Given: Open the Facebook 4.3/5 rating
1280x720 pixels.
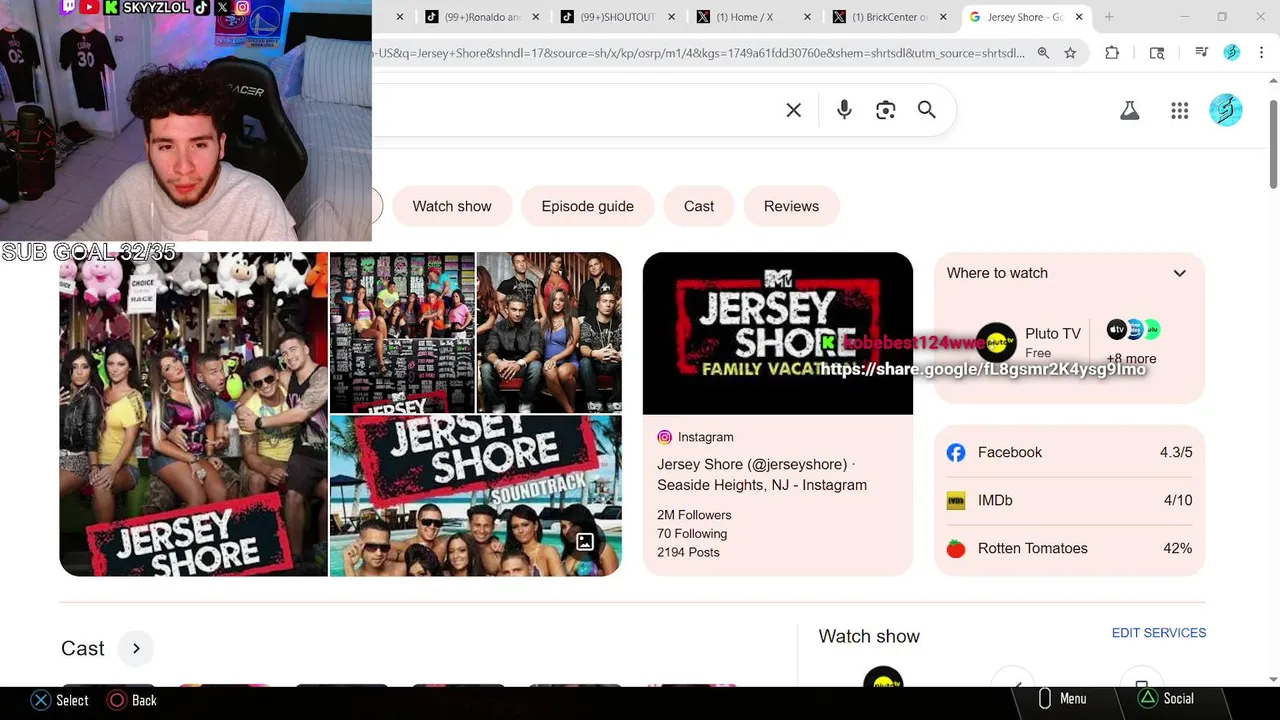Looking at the screenshot, I should (x=1069, y=452).
